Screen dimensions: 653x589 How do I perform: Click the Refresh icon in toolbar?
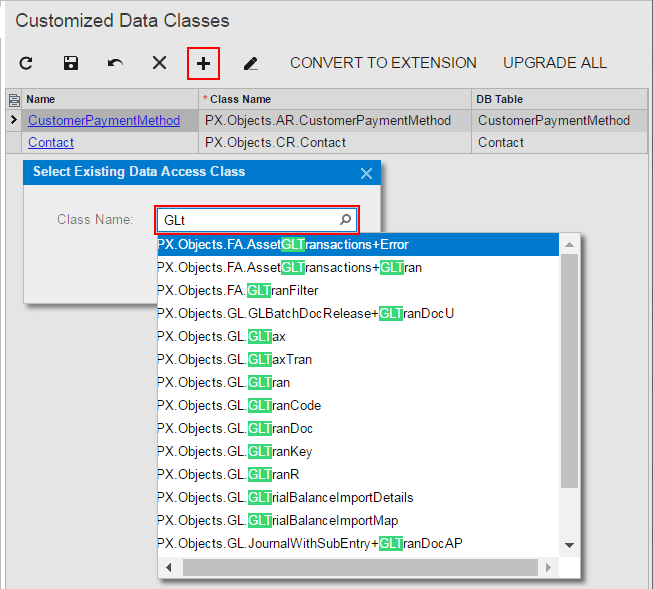(x=26, y=63)
